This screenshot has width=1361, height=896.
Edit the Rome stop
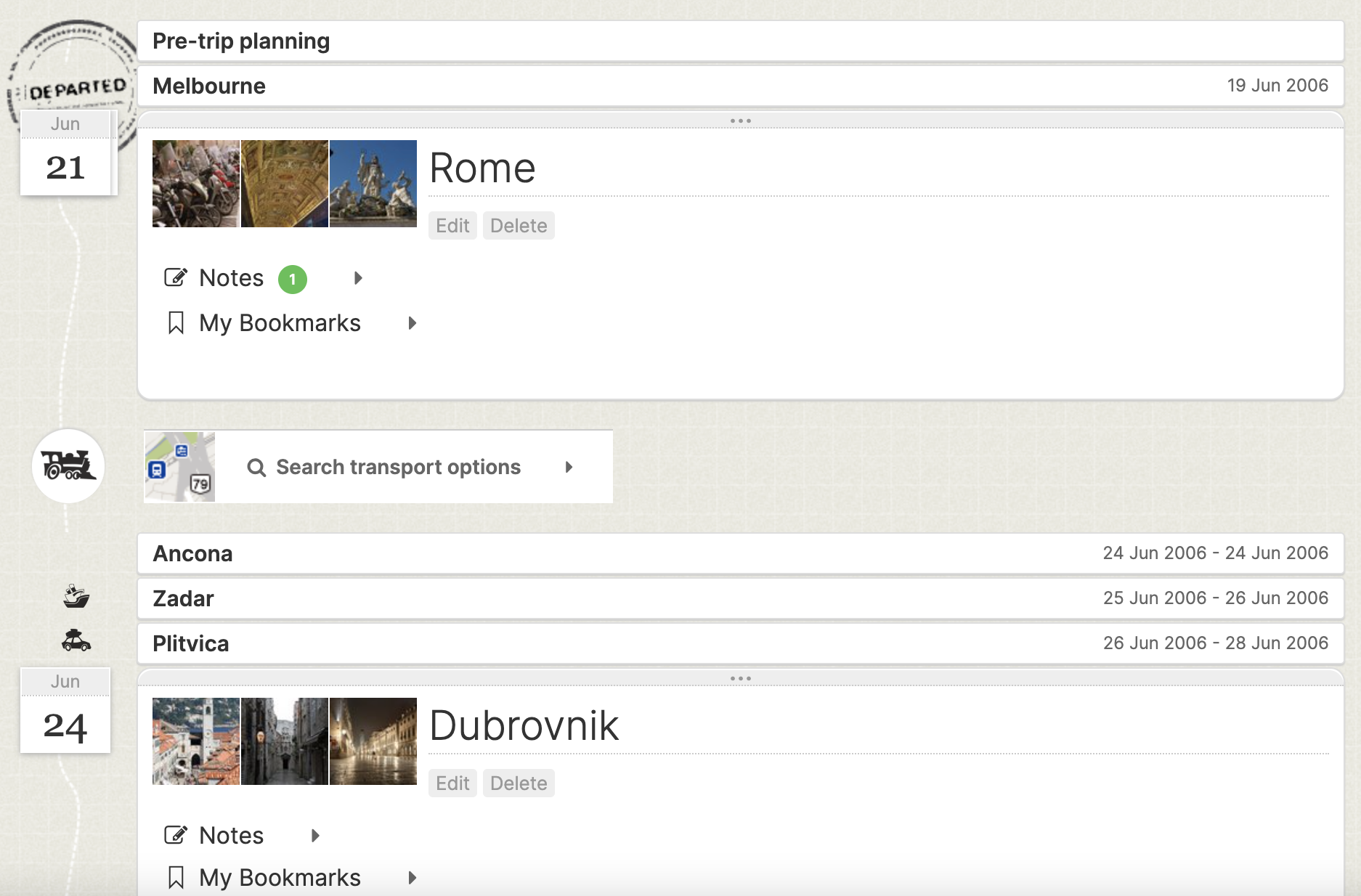point(452,226)
